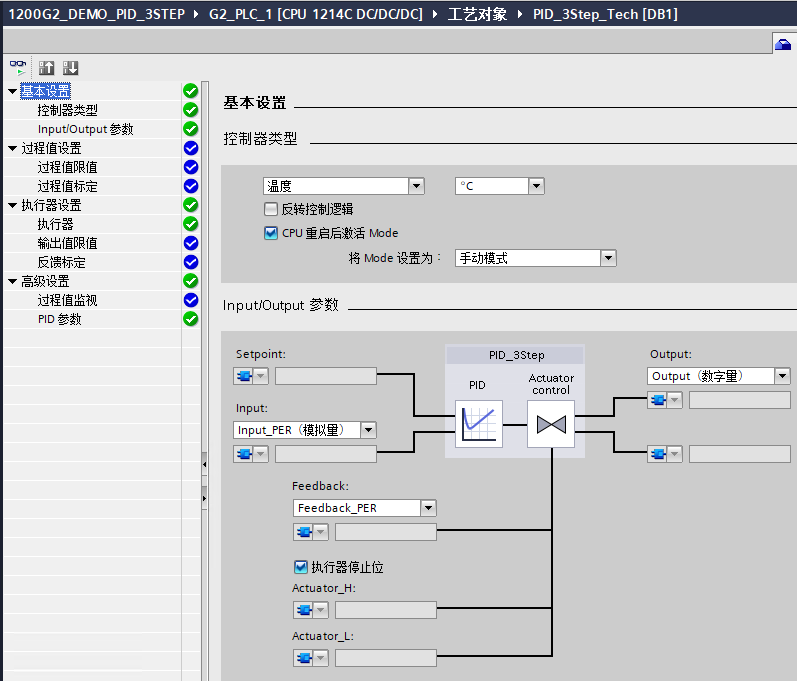Open the Feedback_PER dropdown
Viewport: 797px width, 681px height.
pyautogui.click(x=428, y=508)
